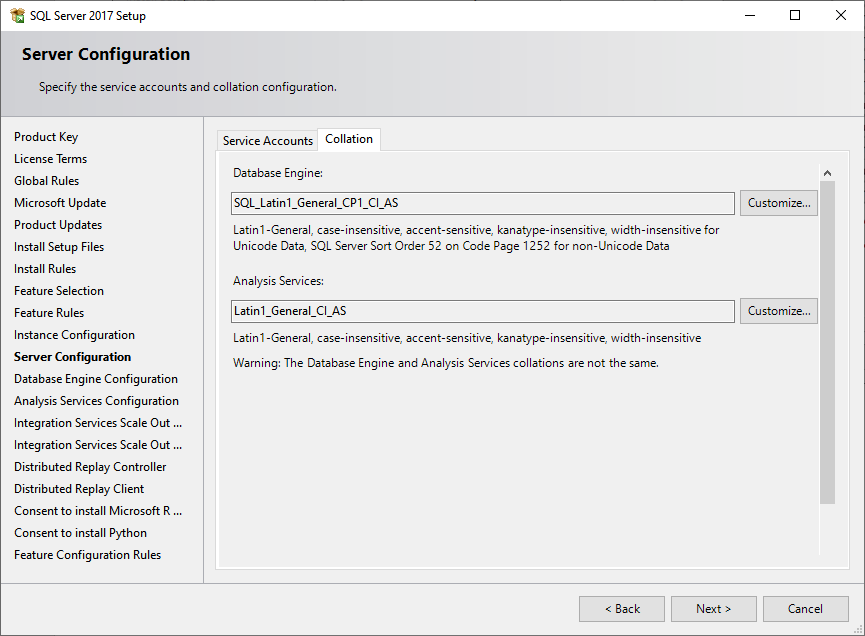Open the Feature Selection step
865x636 pixels.
pos(59,291)
